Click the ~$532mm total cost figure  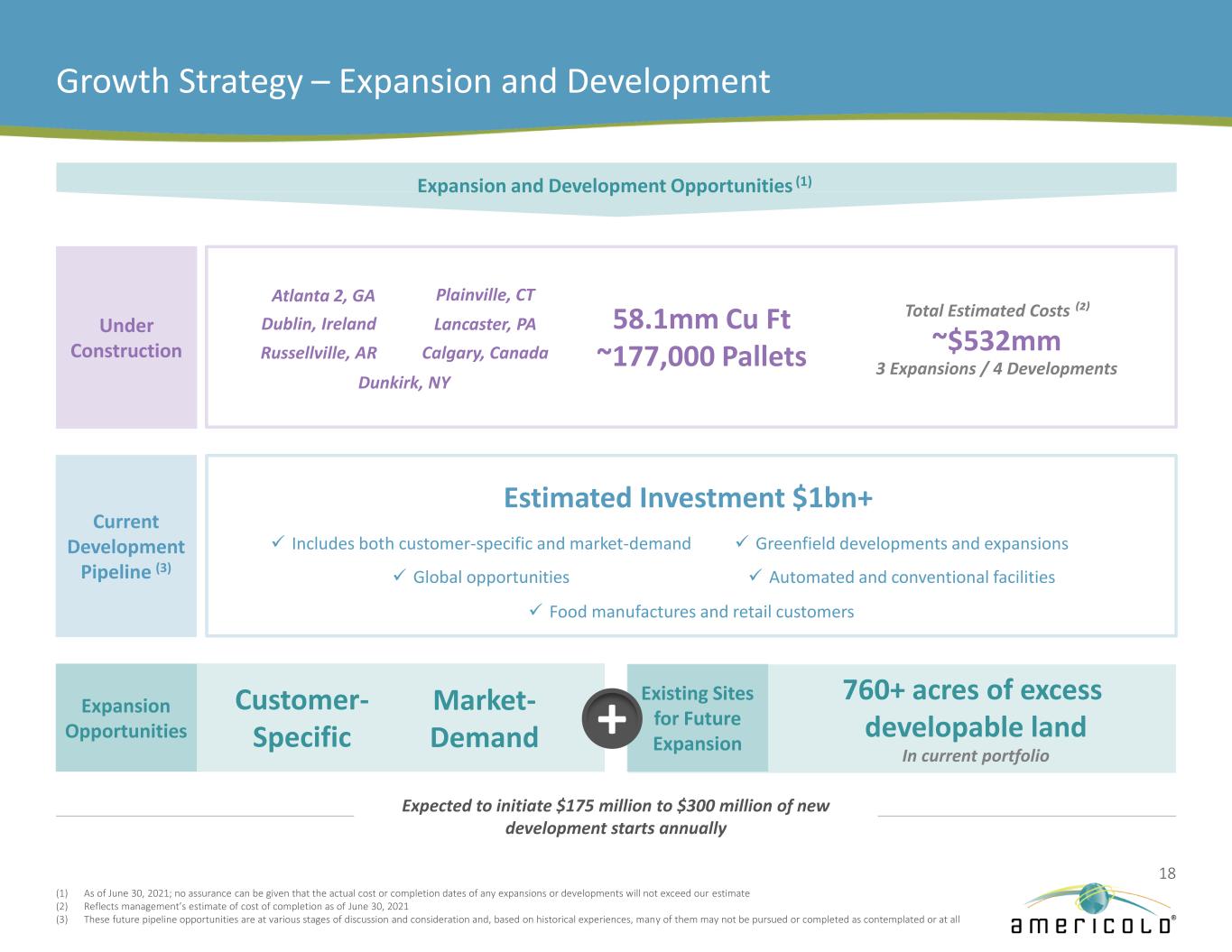click(x=996, y=340)
